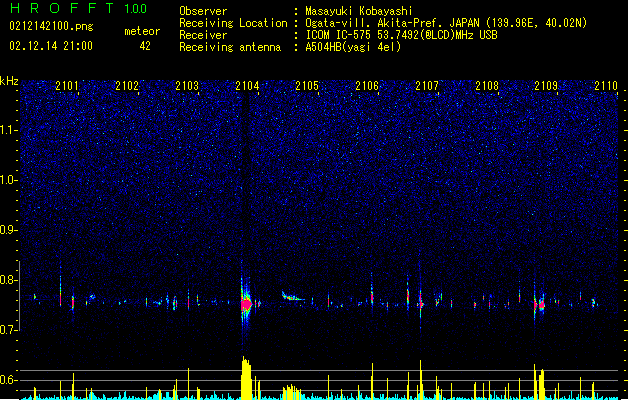Select the meteor count value 42
The width and height of the screenshot is (629, 400).
145,46
